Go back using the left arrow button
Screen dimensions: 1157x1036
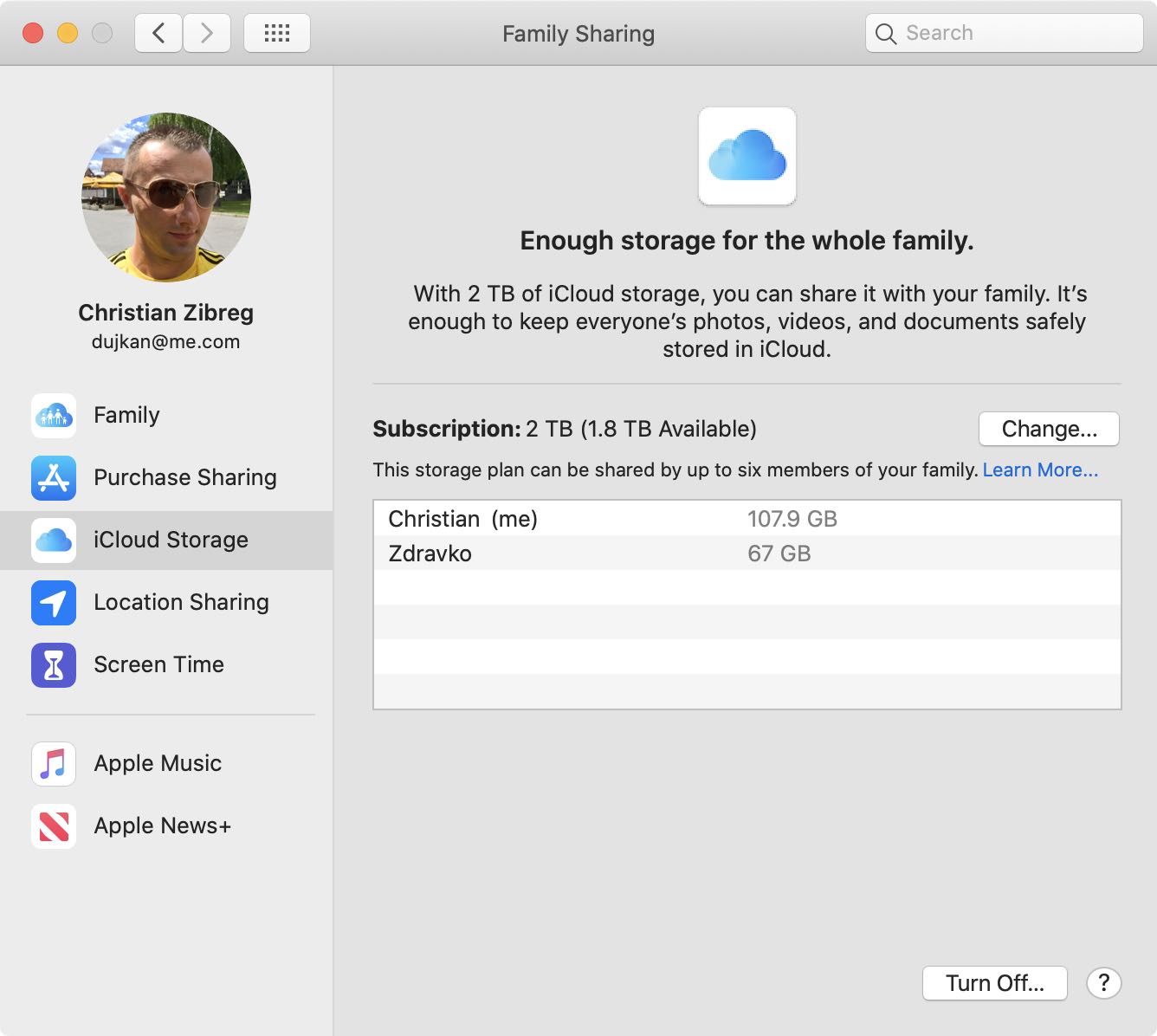pyautogui.click(x=158, y=32)
